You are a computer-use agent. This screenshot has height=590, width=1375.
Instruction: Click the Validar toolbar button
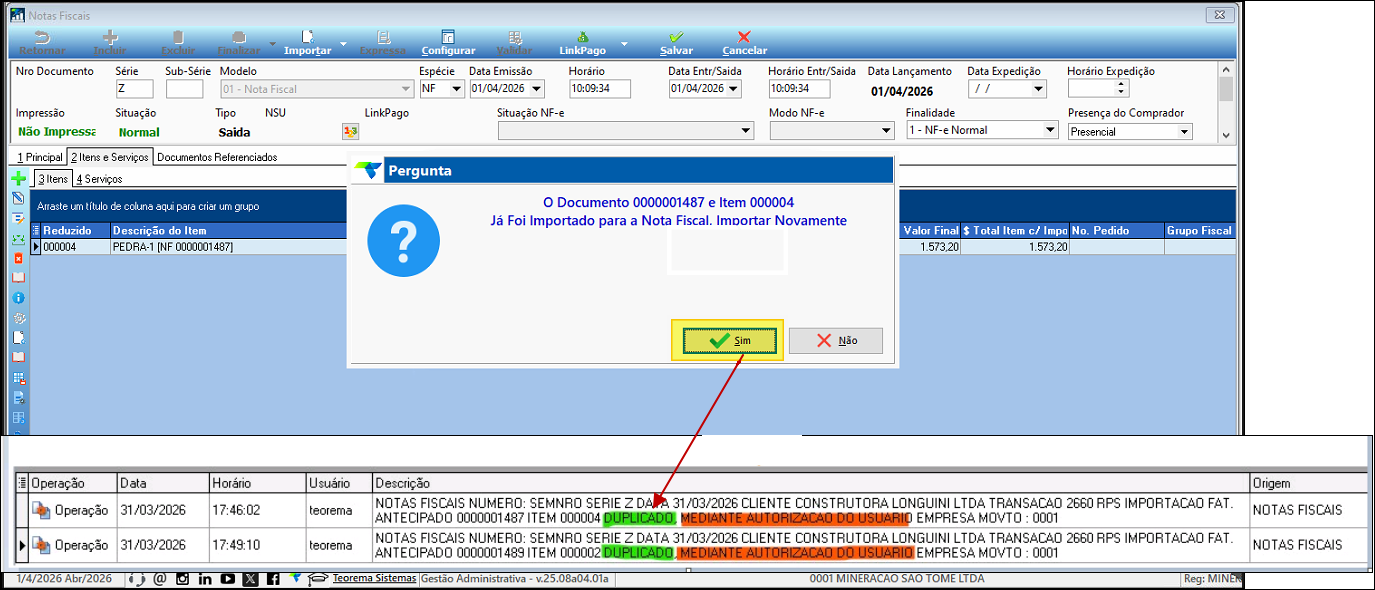pyautogui.click(x=514, y=43)
